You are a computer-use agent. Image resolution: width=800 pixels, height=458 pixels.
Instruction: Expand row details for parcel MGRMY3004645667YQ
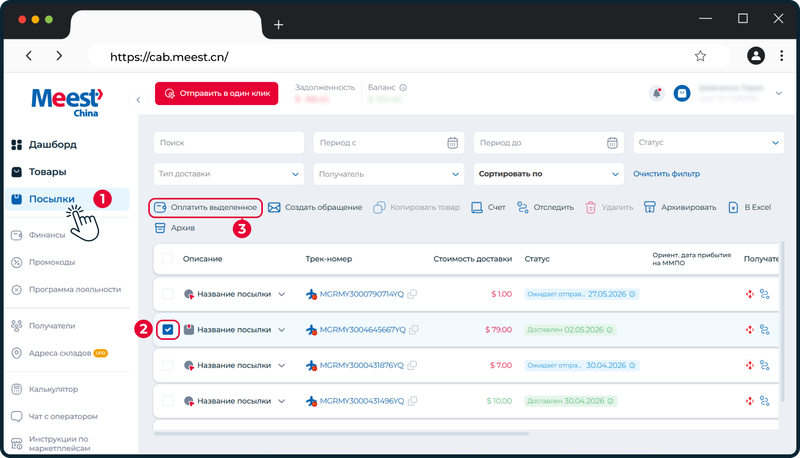282,330
